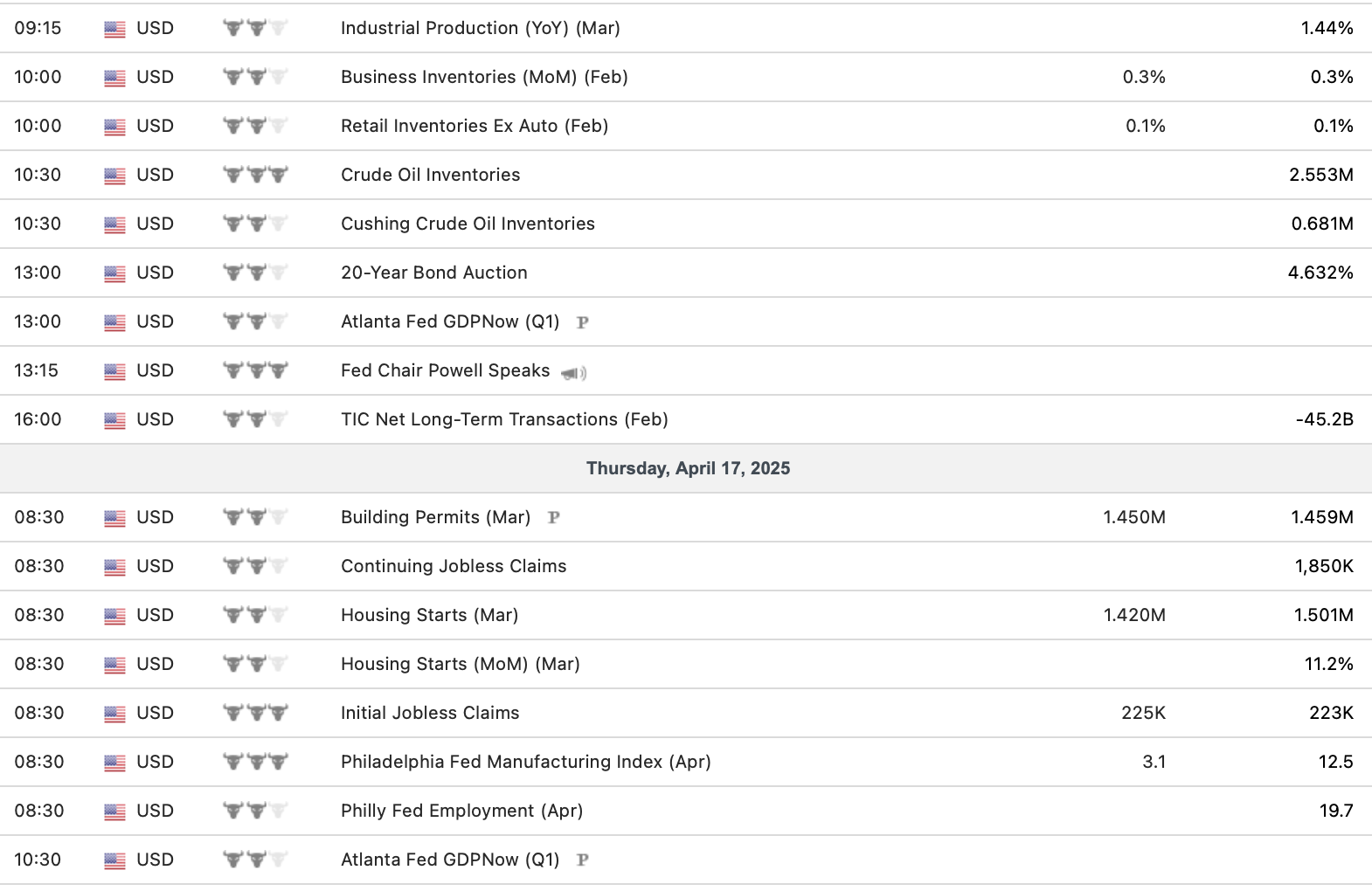Click the P icon beside 10:30 Atlanta Fed GDPNow
Image resolution: width=1372 pixels, height=891 pixels.
(x=583, y=860)
